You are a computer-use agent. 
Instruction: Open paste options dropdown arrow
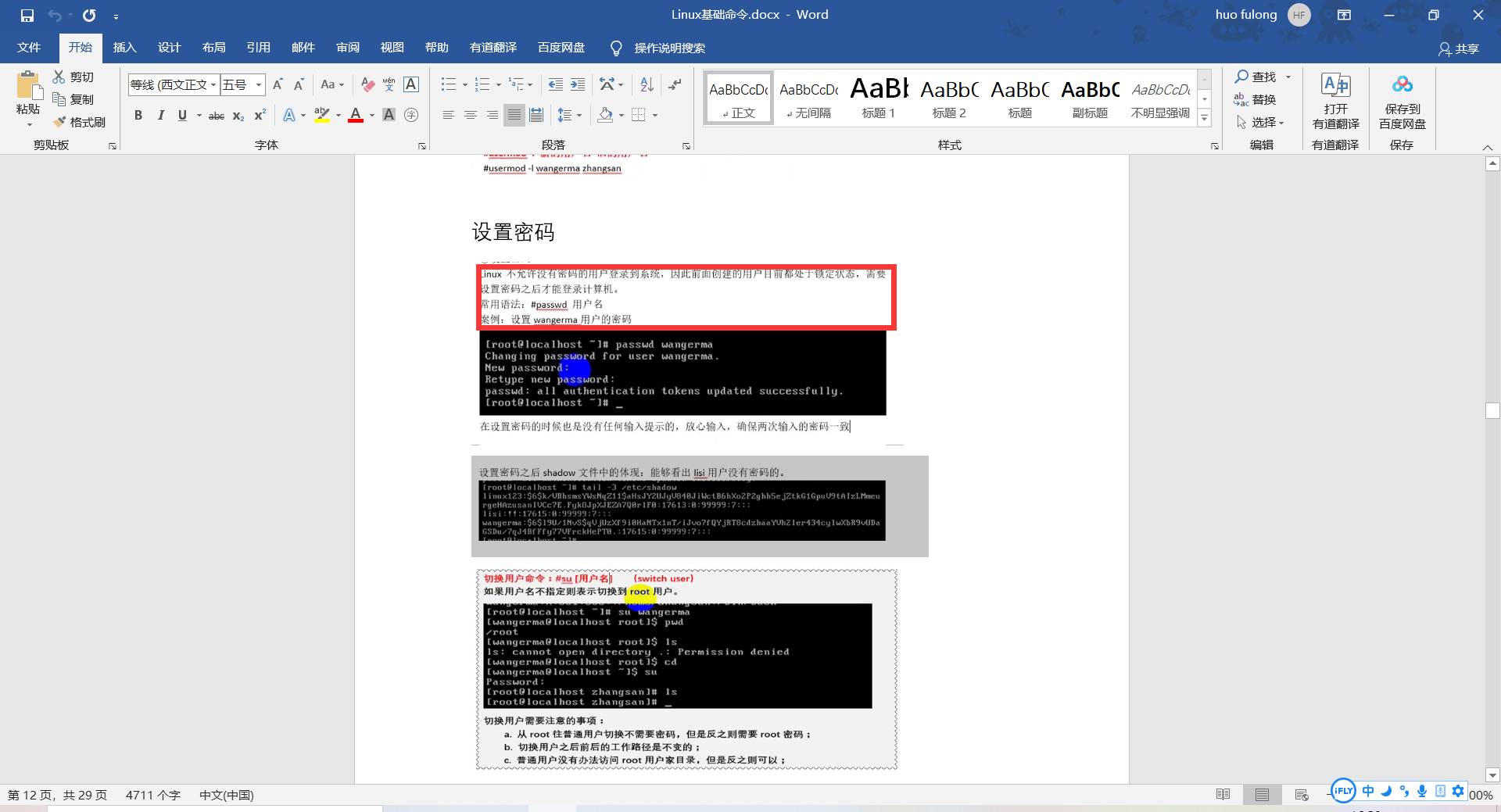click(30, 125)
